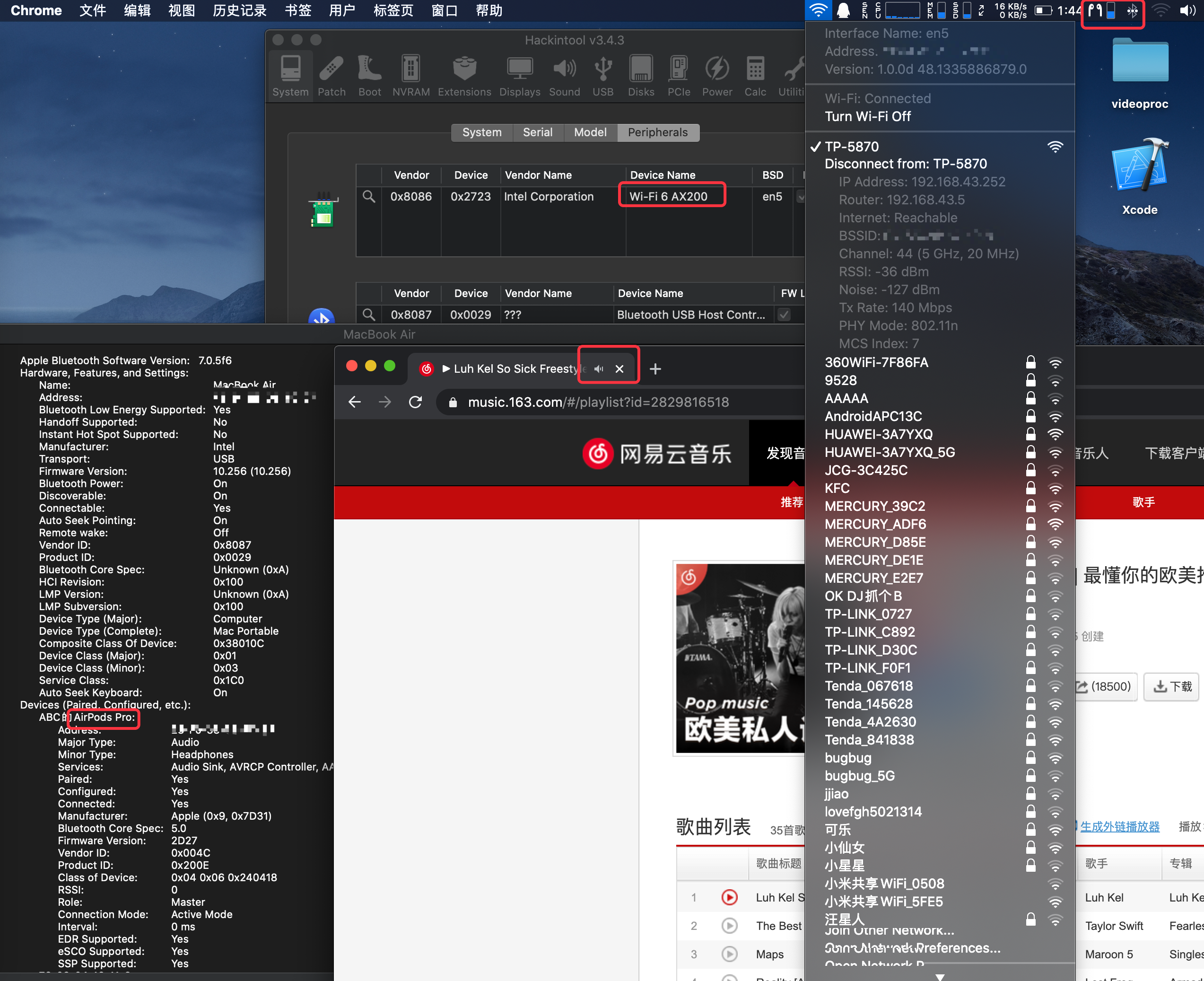1204x981 pixels.
Task: Mute the Luh Kel Chrome tab audio icon
Action: click(599, 369)
